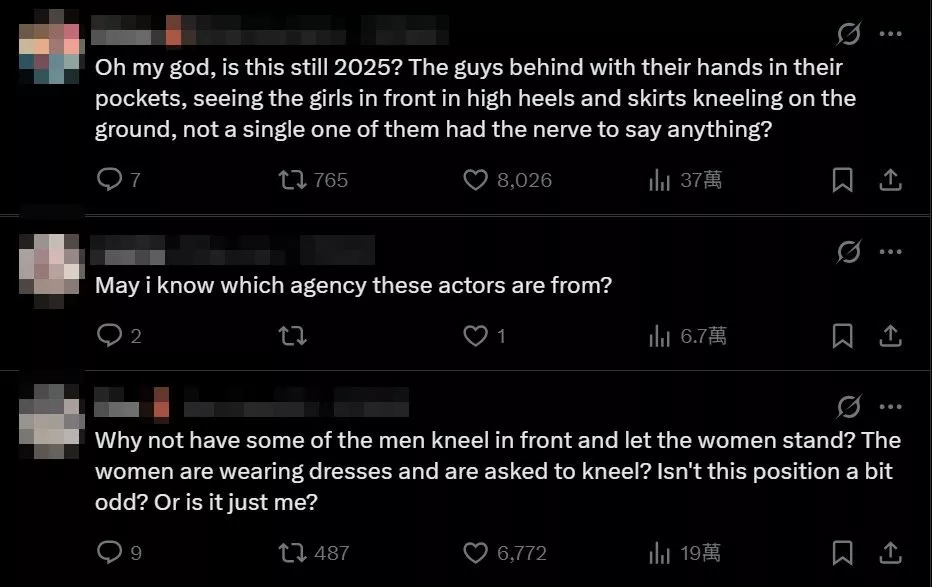Image resolution: width=932 pixels, height=587 pixels.
Task: Open the 'Why not have some' tweet text
Action: (498, 471)
